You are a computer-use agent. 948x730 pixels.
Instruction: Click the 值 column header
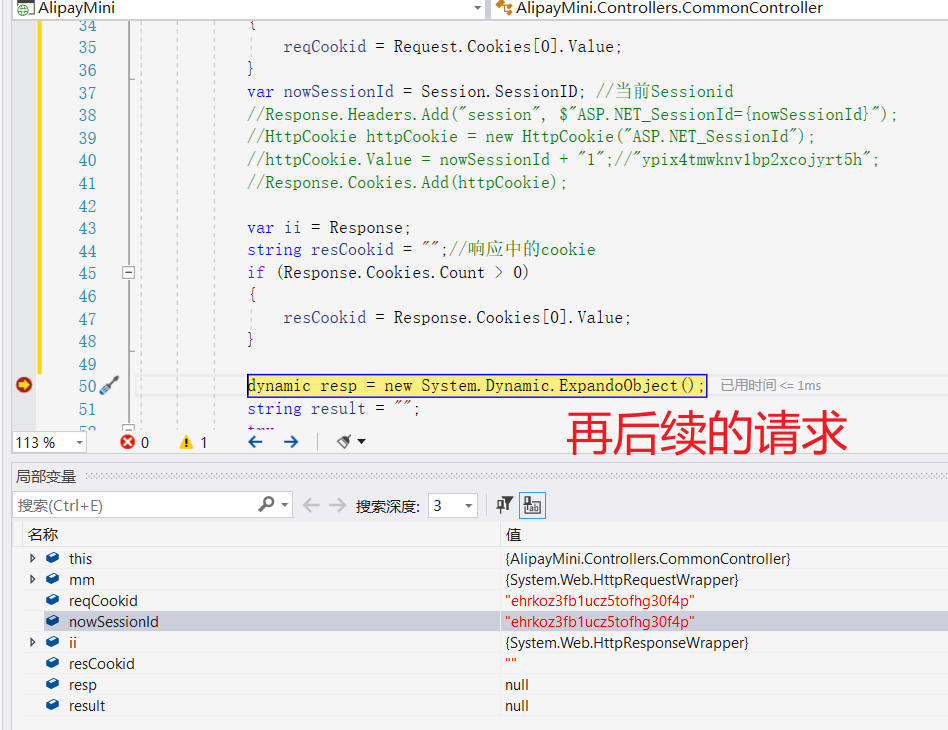coord(724,534)
